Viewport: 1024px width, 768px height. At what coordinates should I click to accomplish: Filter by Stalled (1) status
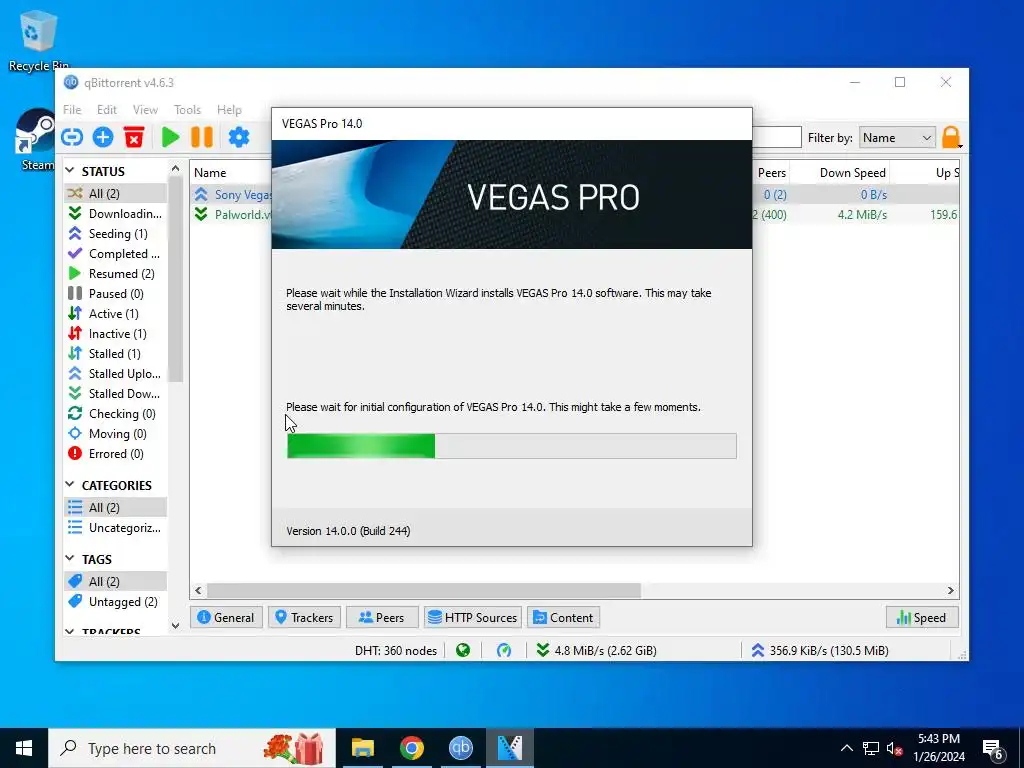[116, 353]
